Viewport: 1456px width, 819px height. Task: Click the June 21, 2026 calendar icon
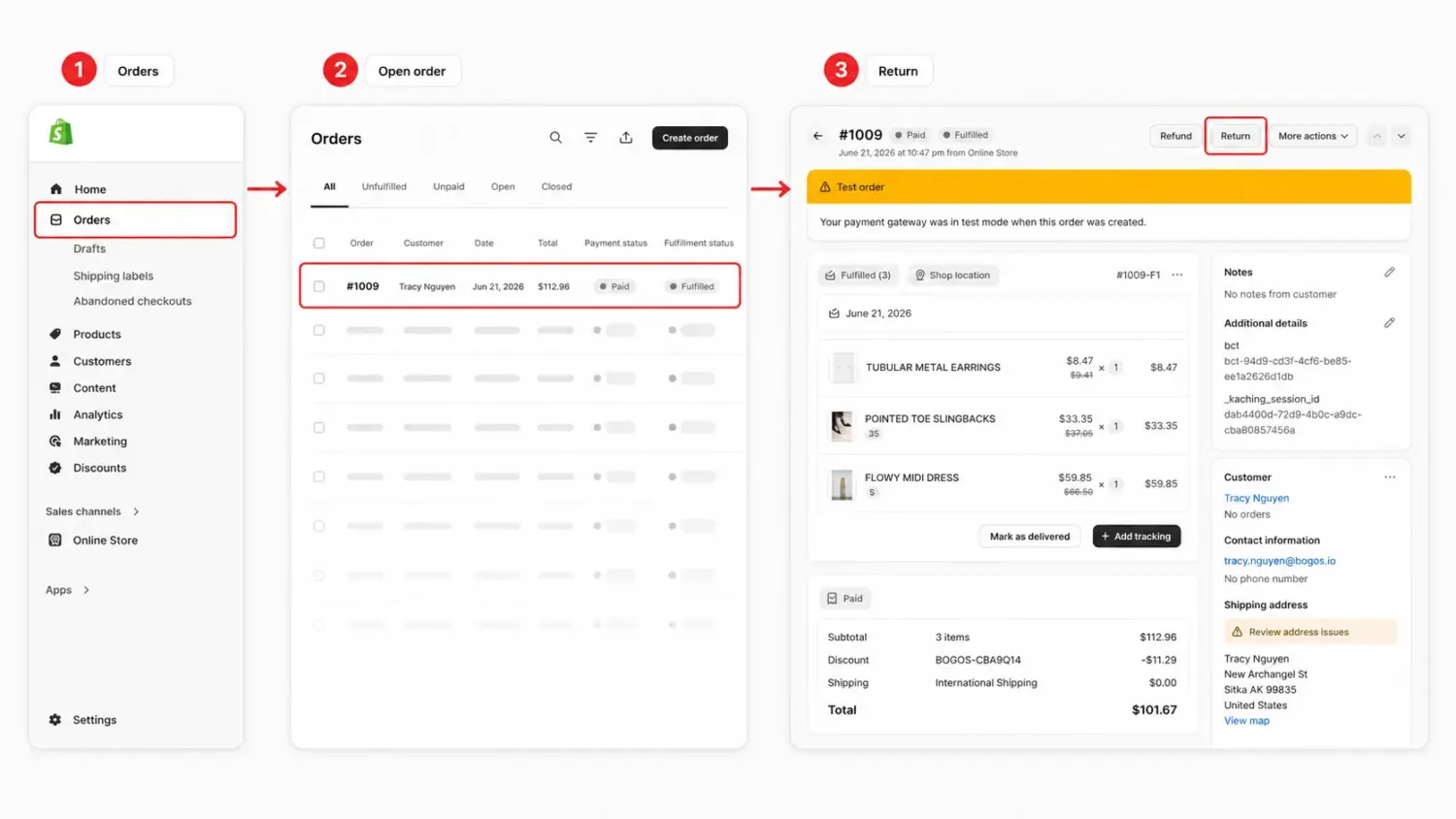(x=834, y=313)
